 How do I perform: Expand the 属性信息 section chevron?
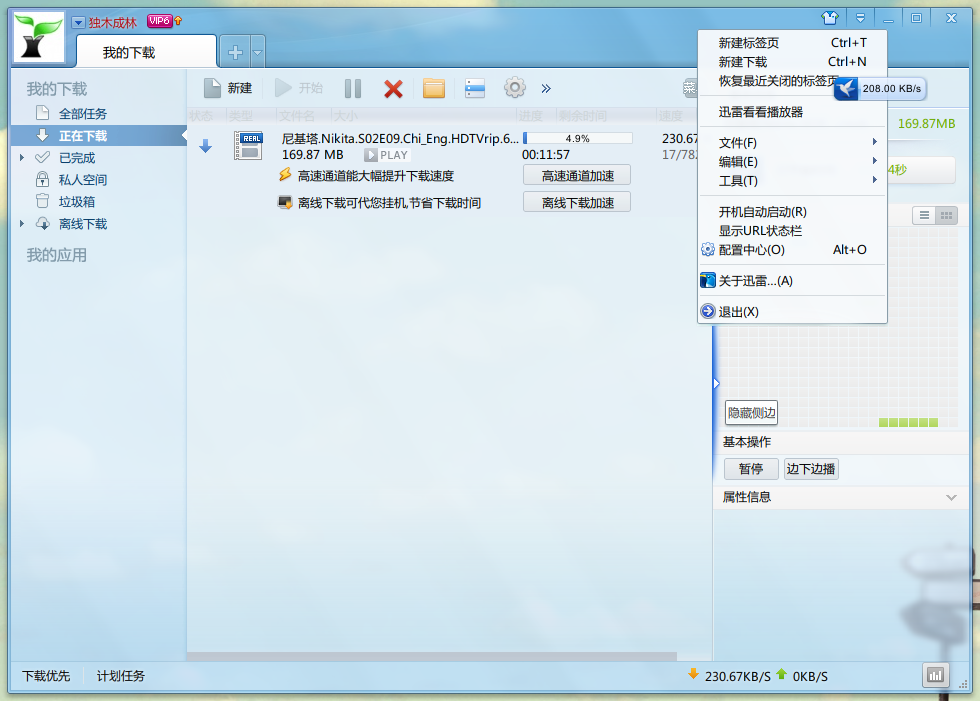coord(951,497)
